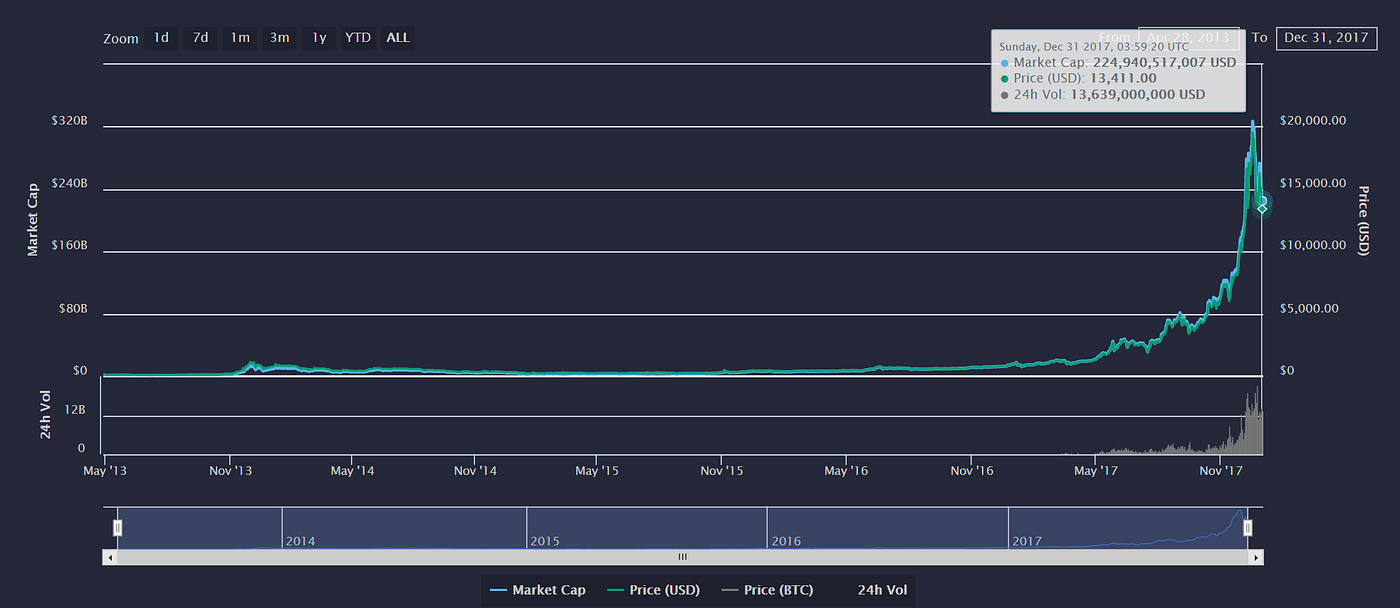Click the From date field Apr 28, 2013

1189,38
